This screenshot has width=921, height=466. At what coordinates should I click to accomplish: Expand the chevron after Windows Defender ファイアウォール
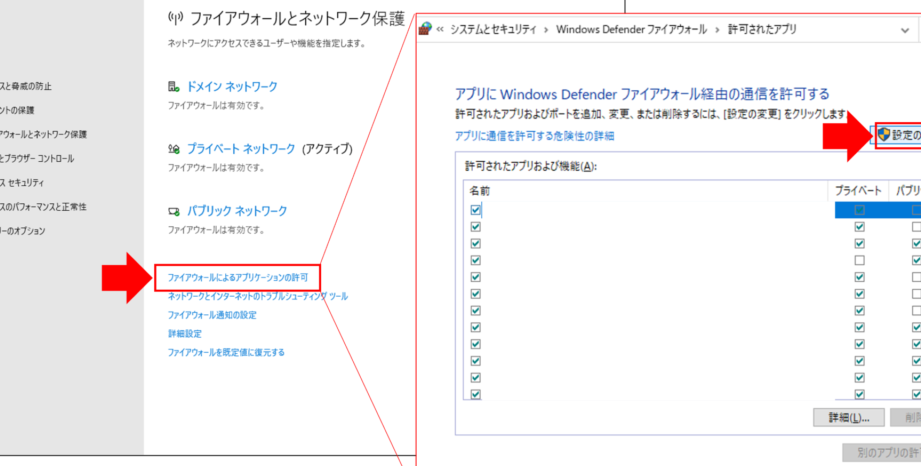717,30
